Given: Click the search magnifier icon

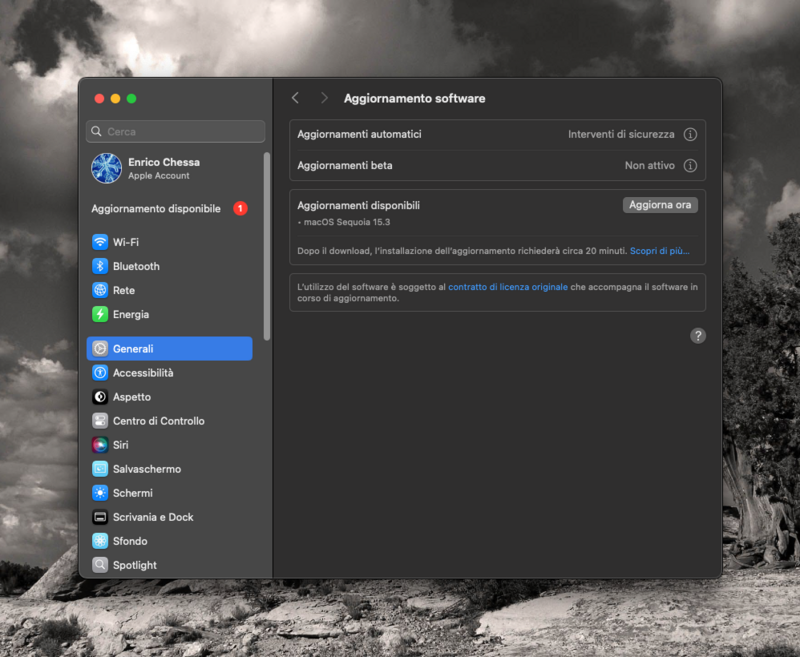Looking at the screenshot, I should tap(96, 132).
